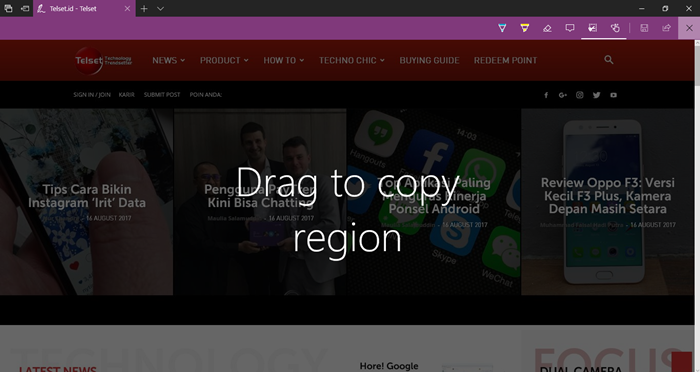
Task: Select the ballpoint pen tool
Action: [x=502, y=28]
